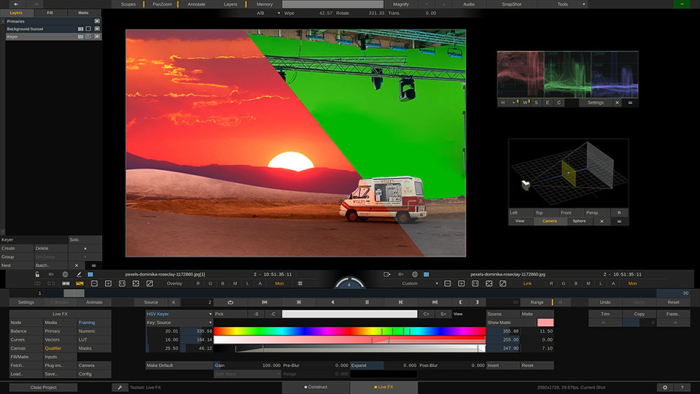
Task: Click the fullscreen expand icon in left viewer
Action: pyautogui.click(x=136, y=284)
